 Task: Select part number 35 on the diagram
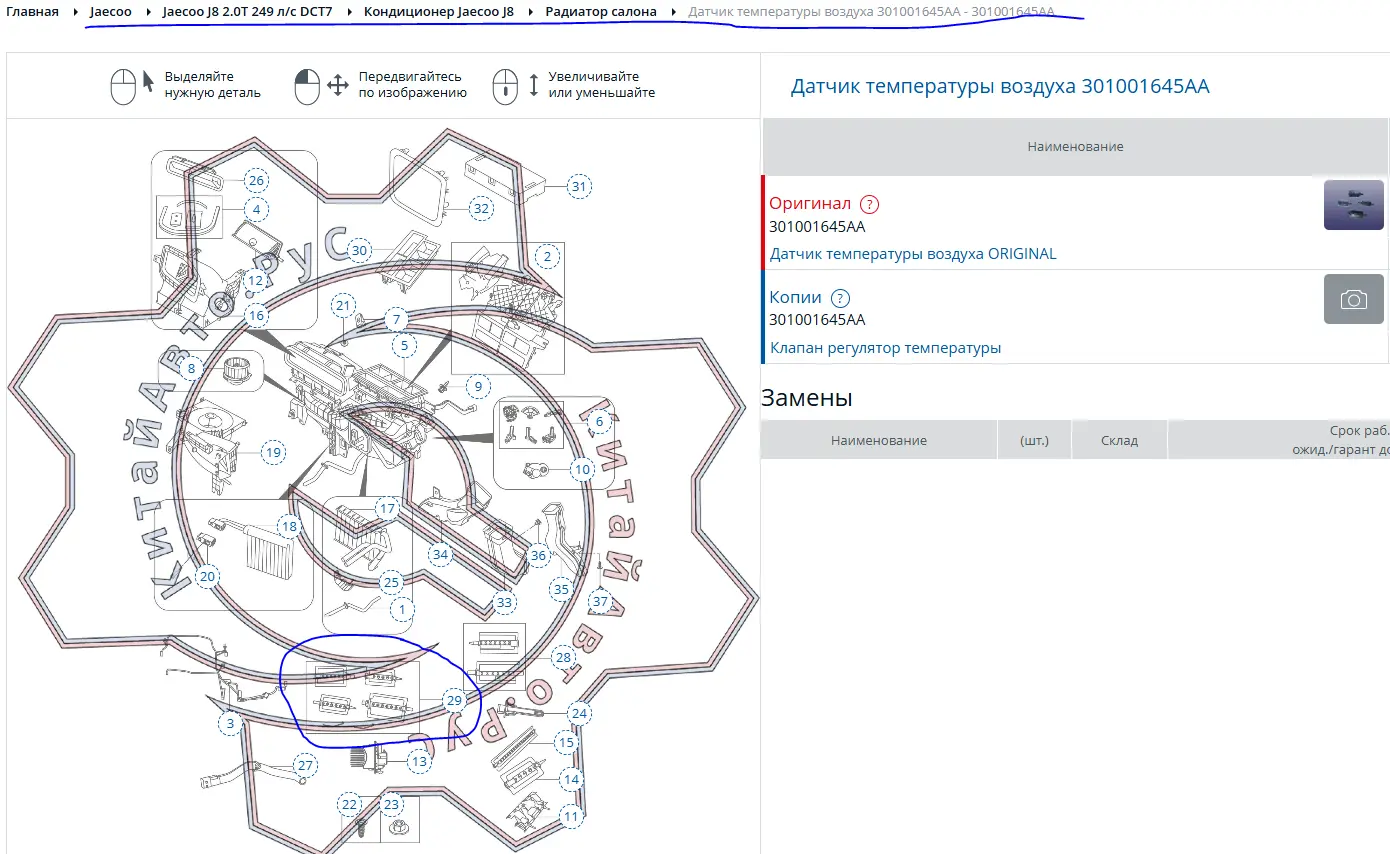pos(561,590)
